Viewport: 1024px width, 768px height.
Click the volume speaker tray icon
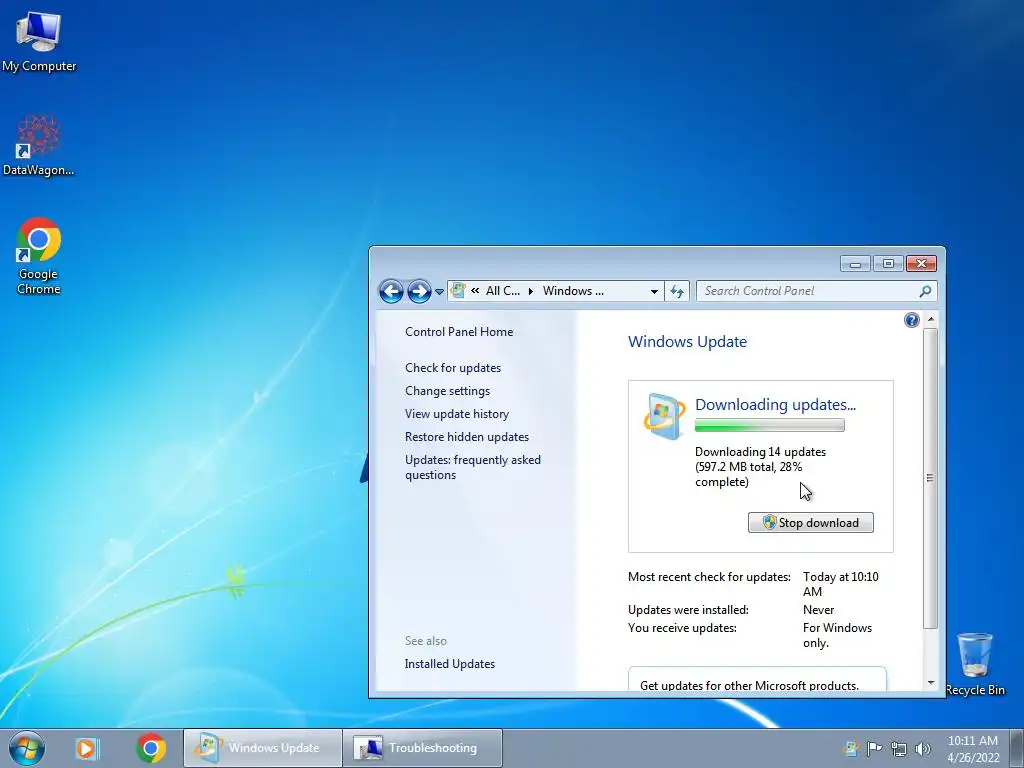[x=923, y=748]
